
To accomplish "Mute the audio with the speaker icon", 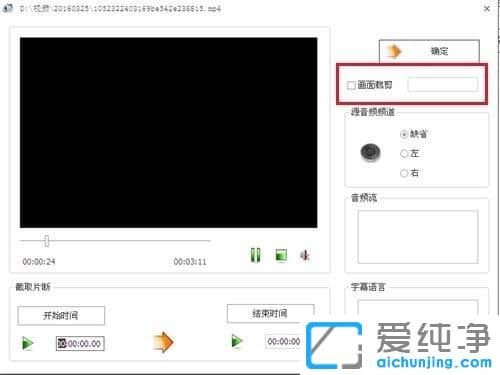I will (305, 256).
